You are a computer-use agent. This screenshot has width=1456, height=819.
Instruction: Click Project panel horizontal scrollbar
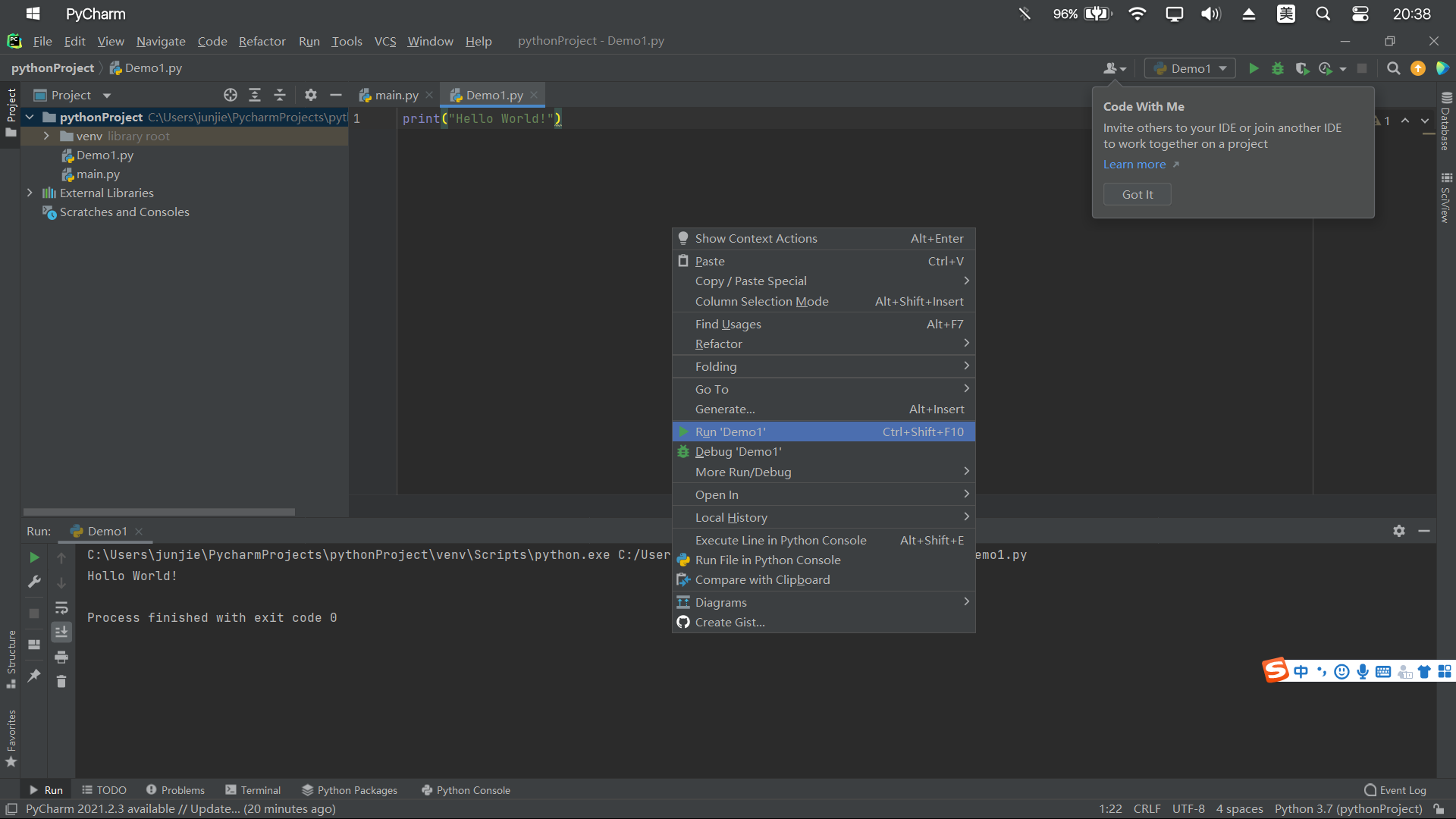(x=159, y=512)
